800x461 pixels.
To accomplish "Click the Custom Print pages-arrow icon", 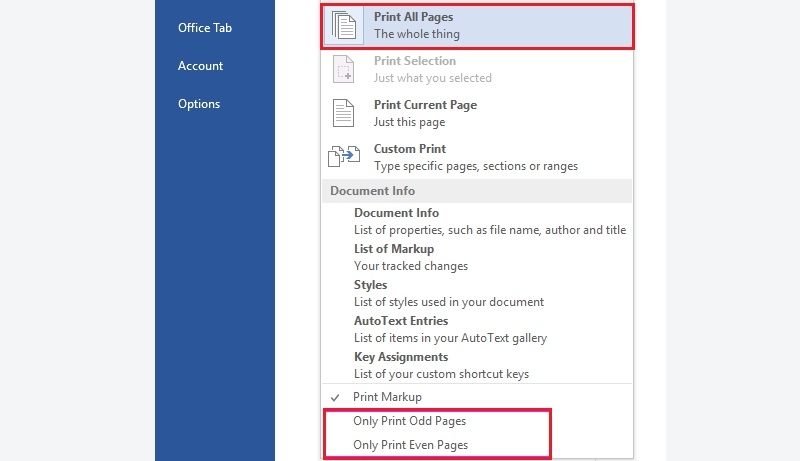I will (343, 156).
